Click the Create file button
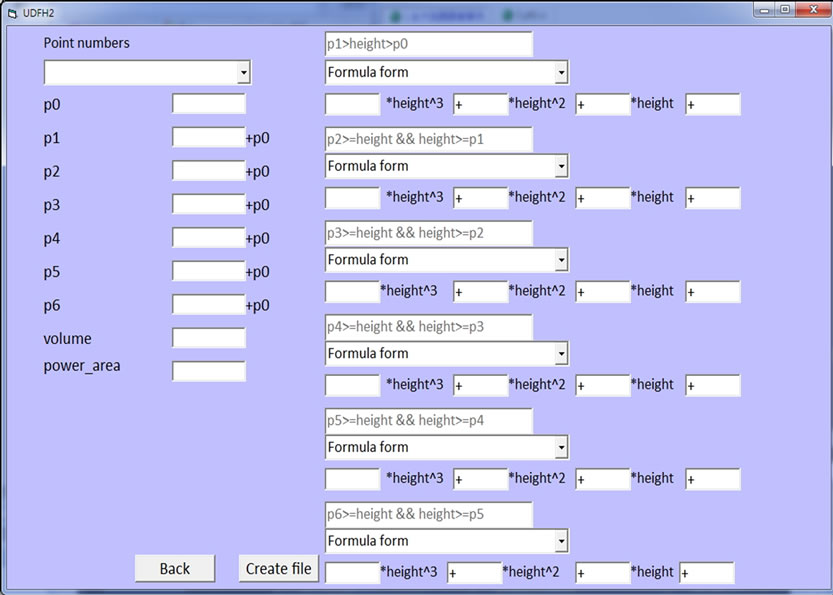The width and height of the screenshot is (833, 595). pos(279,568)
